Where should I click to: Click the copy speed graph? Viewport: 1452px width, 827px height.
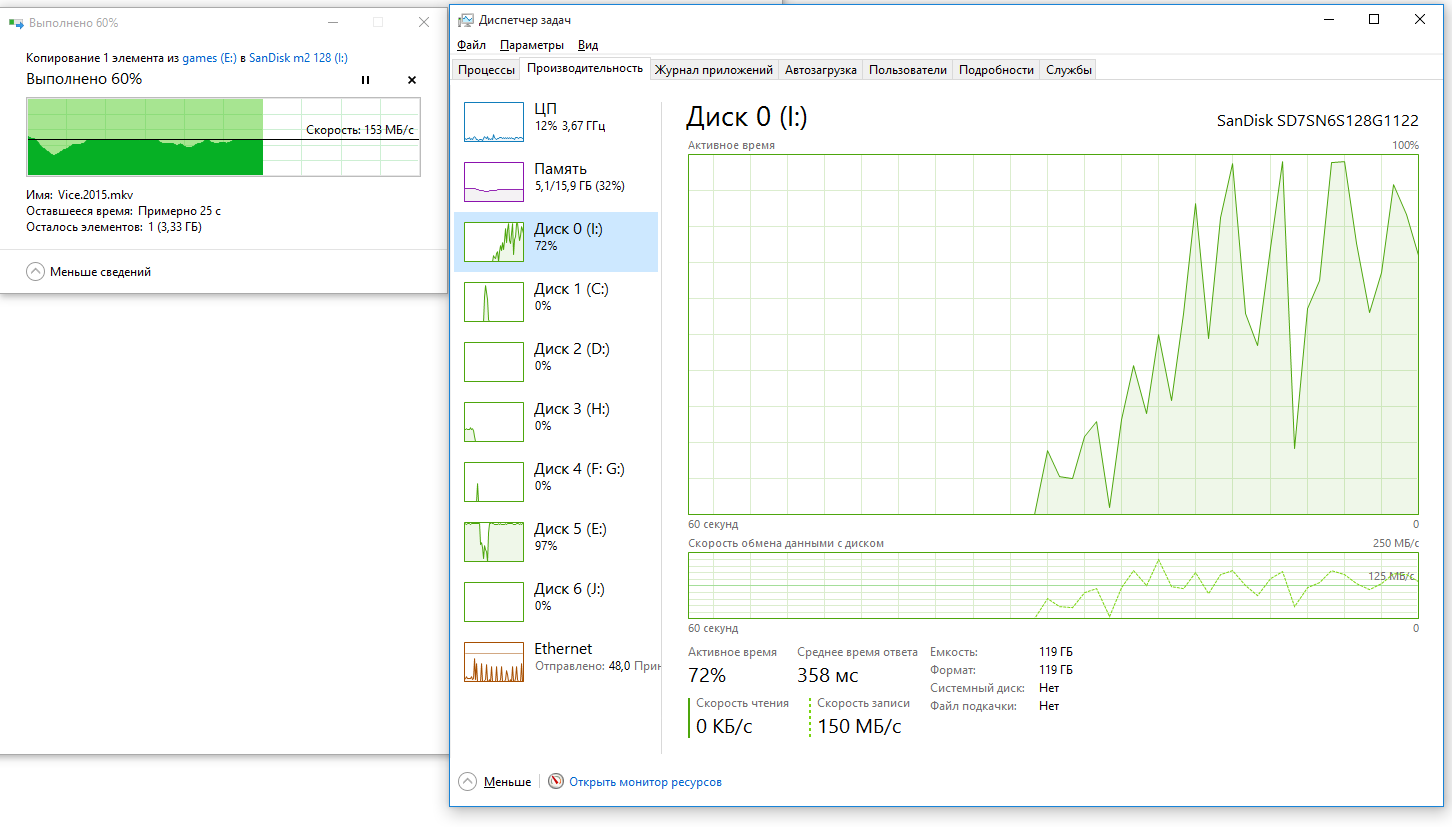pos(222,137)
